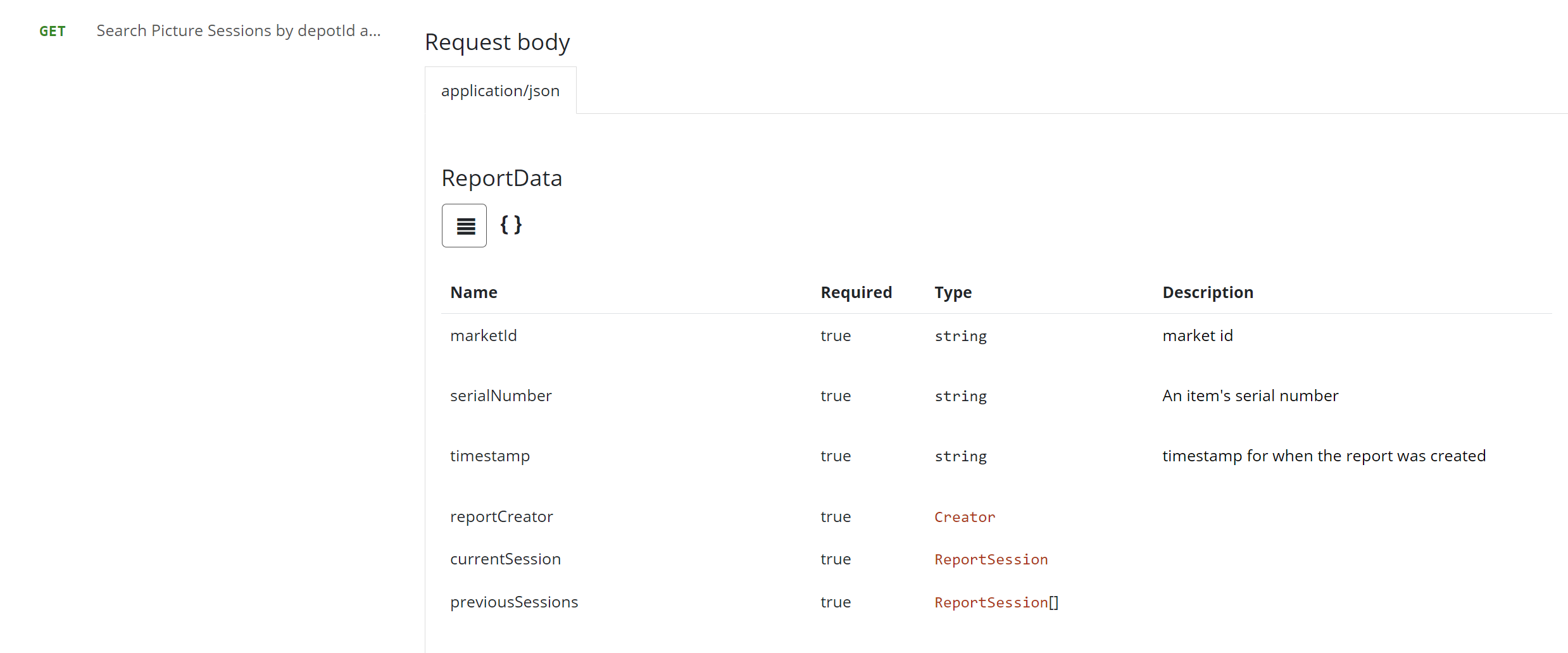Open the Search Picture Sessions operation
This screenshot has width=1568, height=653.
pyautogui.click(x=238, y=31)
